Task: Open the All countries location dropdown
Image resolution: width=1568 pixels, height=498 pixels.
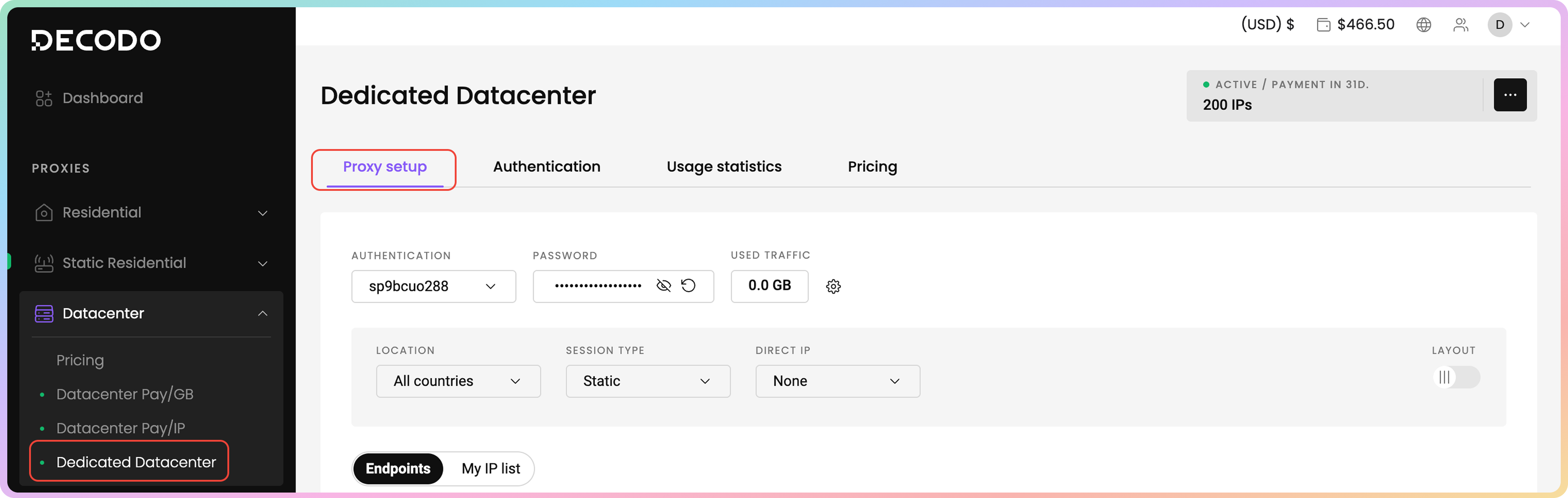Action: pos(458,381)
